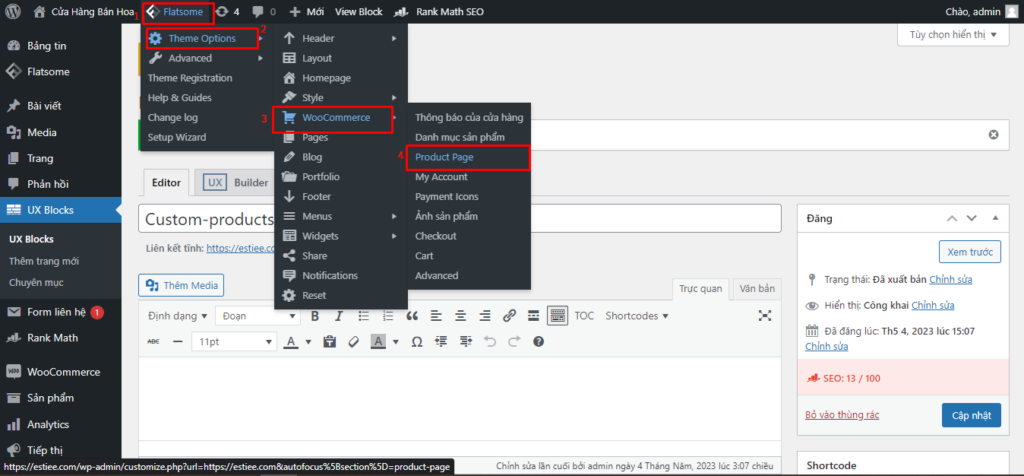Click the insert link icon
The image size is (1024, 476).
coord(509,316)
